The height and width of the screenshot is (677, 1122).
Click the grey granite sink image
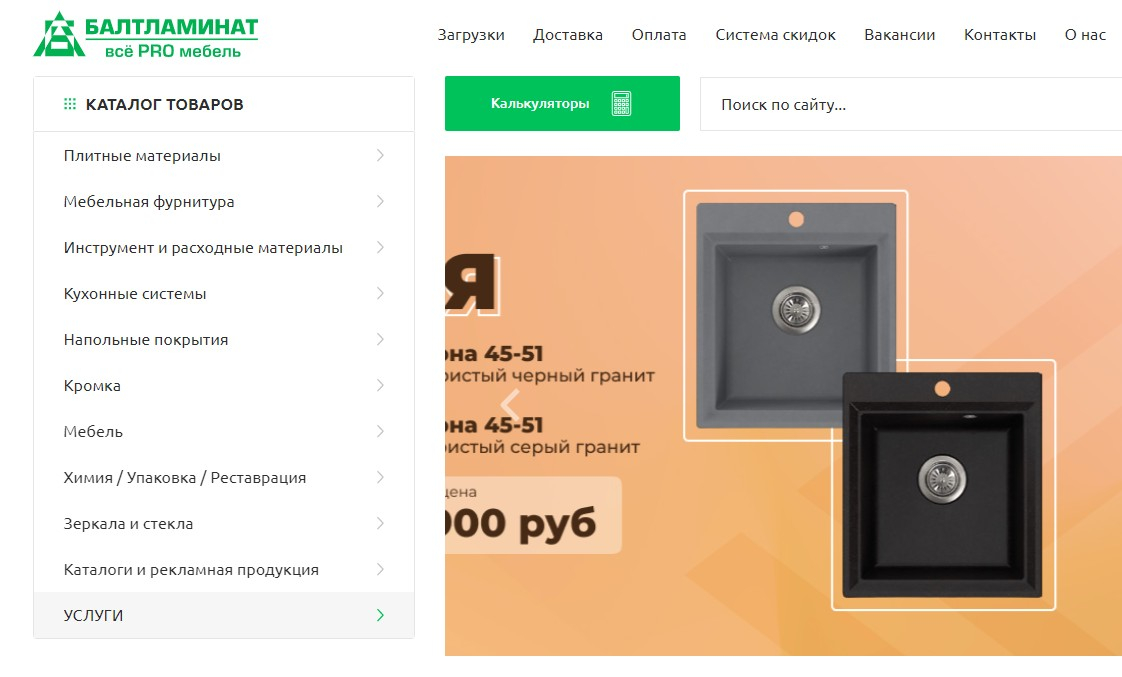tap(796, 315)
